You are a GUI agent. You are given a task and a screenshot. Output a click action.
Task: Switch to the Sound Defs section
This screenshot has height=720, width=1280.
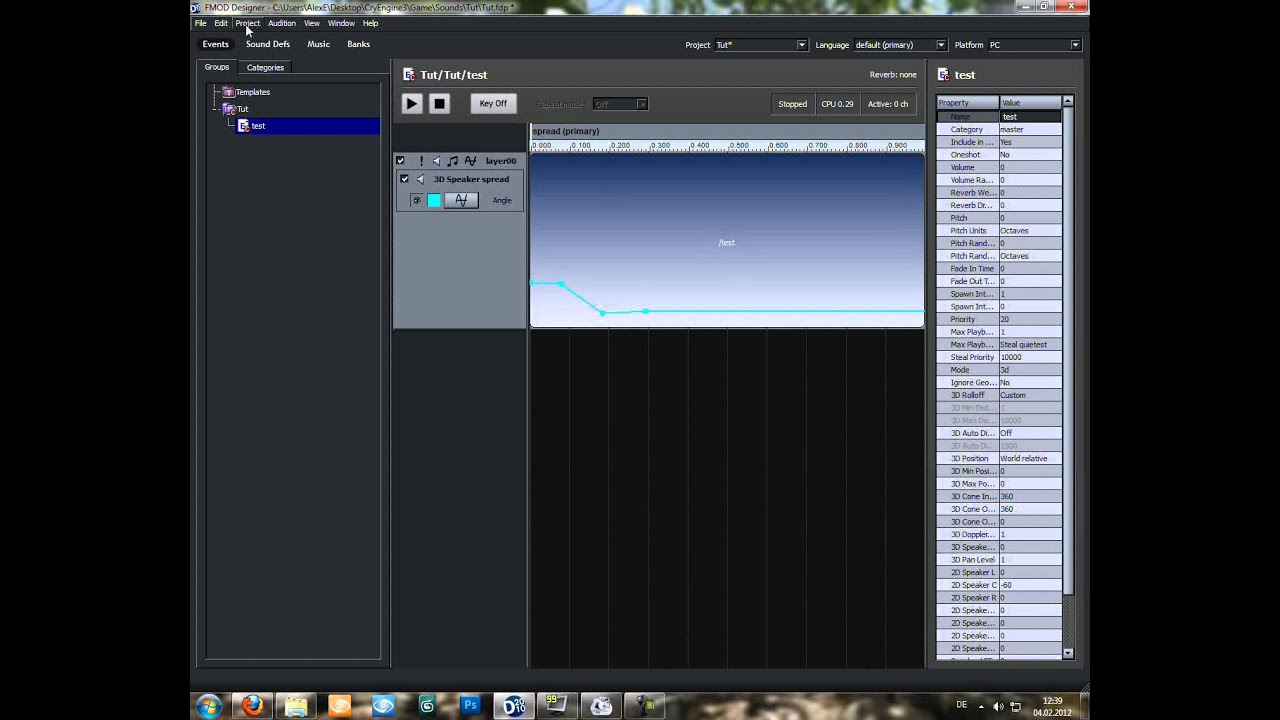(268, 44)
